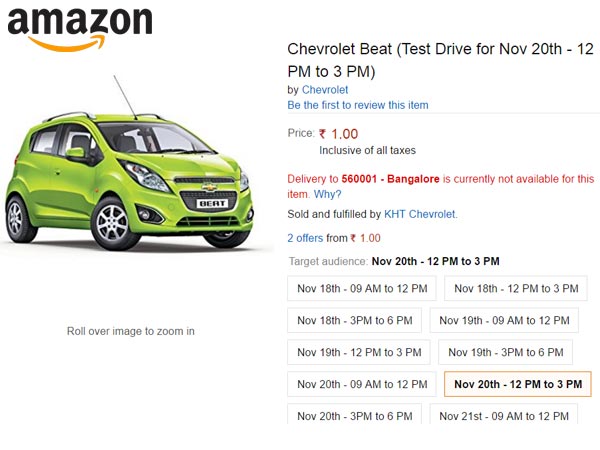Viewport: 600px width, 450px height.
Task: Select Nov 18th - 09 AM to 12 PM slot
Action: tap(362, 288)
